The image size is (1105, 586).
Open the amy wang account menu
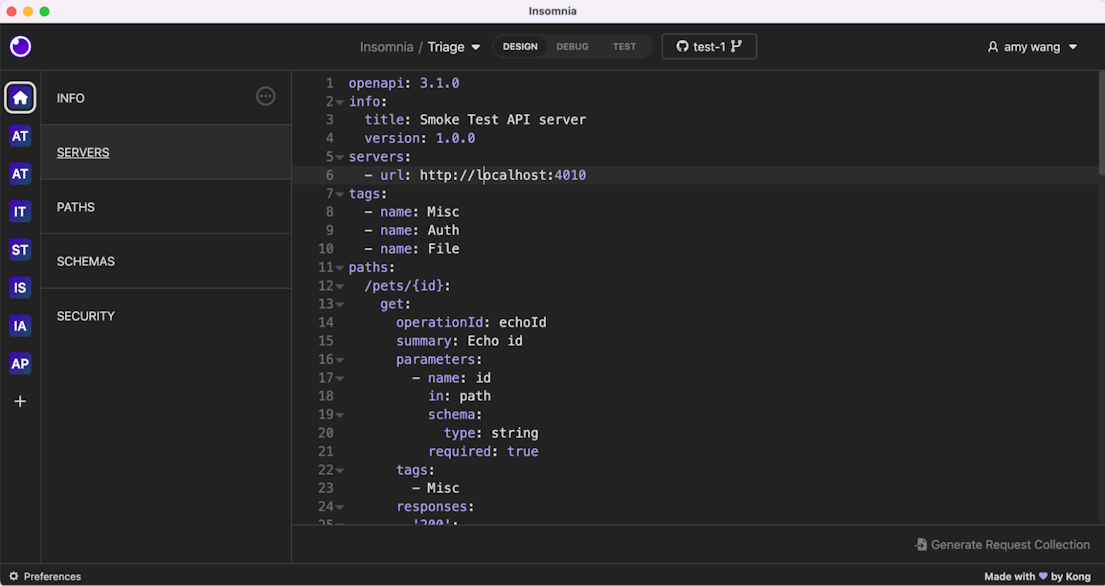[1032, 47]
